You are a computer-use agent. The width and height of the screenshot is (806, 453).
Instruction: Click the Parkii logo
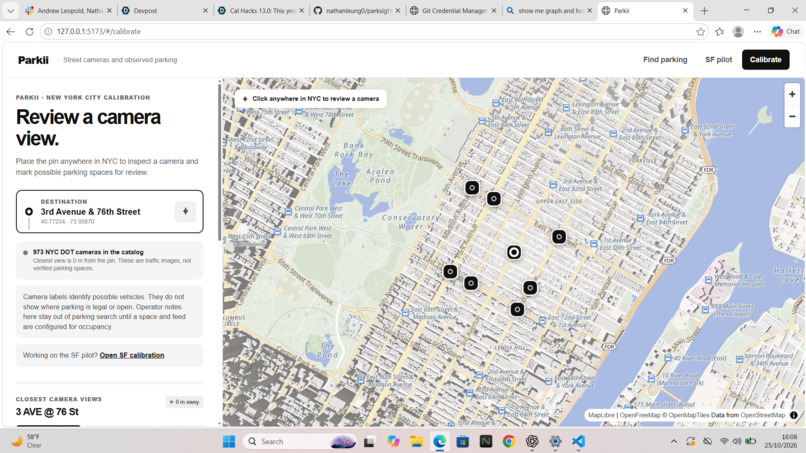tap(33, 60)
